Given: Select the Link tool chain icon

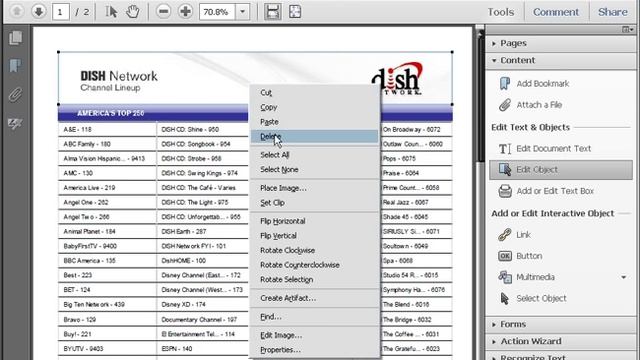Looking at the screenshot, I should coord(505,235).
